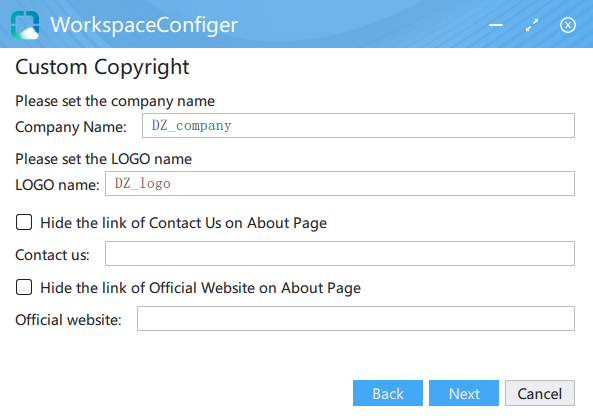593x416 pixels.
Task: Click the Custom Copyright heading
Action: click(x=102, y=67)
